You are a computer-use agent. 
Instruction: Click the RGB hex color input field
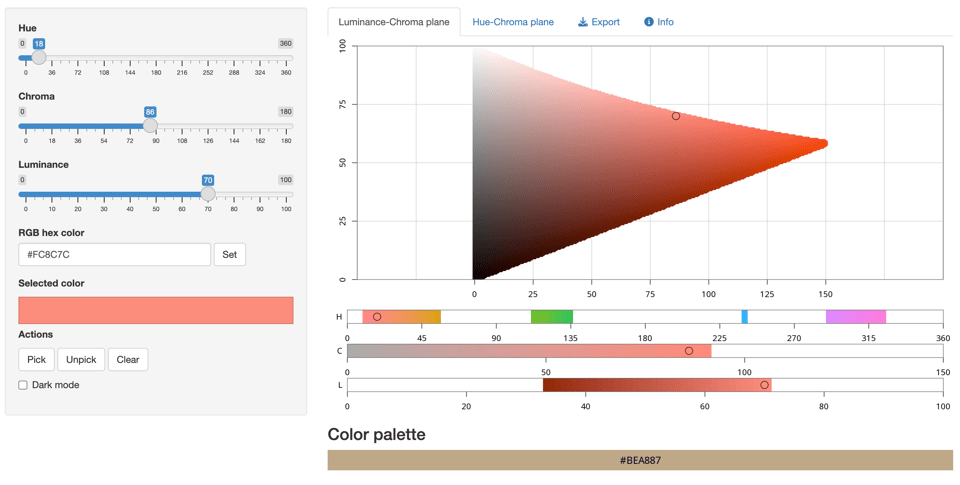[114, 255]
